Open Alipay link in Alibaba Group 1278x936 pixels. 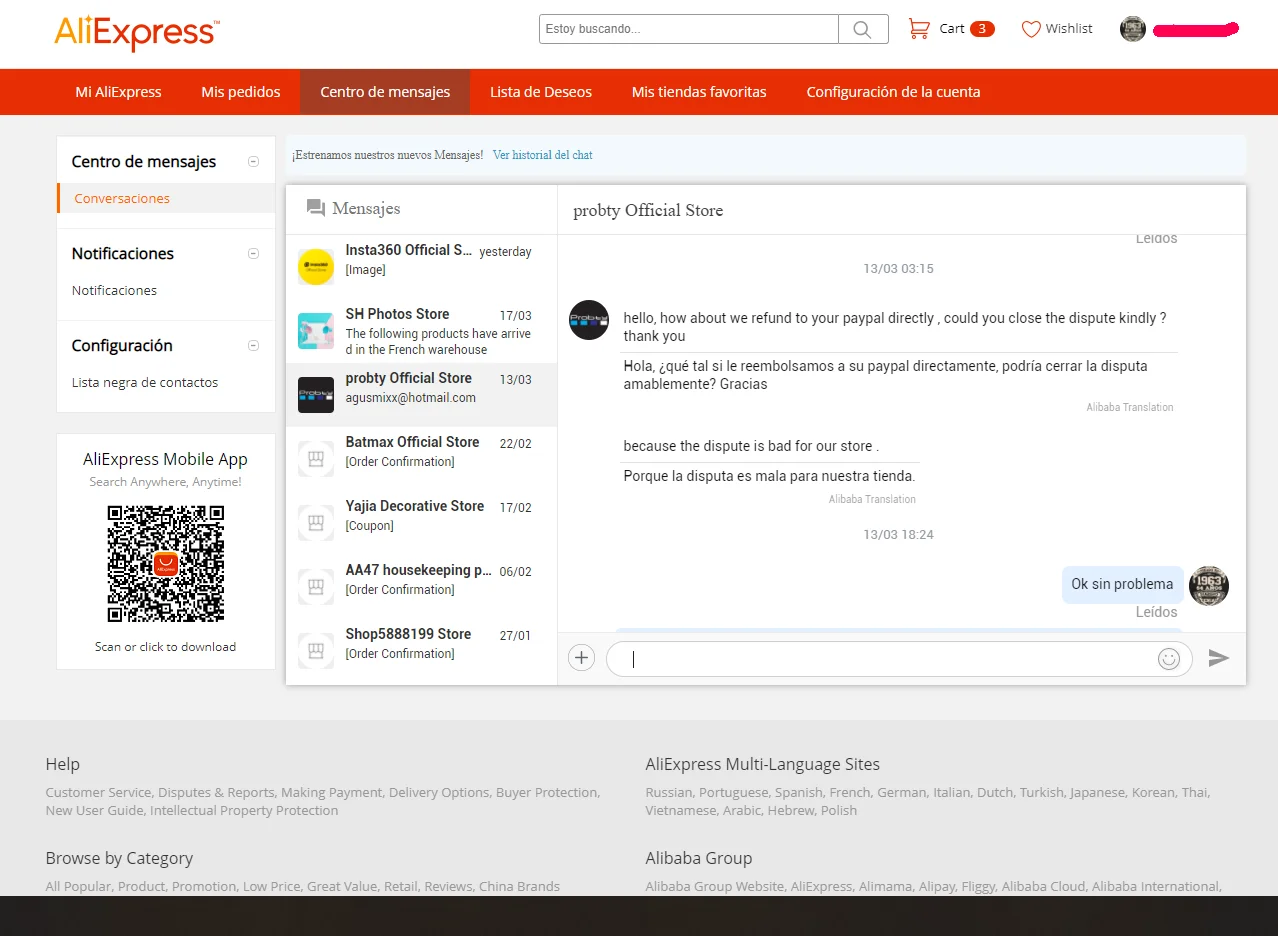(937, 887)
